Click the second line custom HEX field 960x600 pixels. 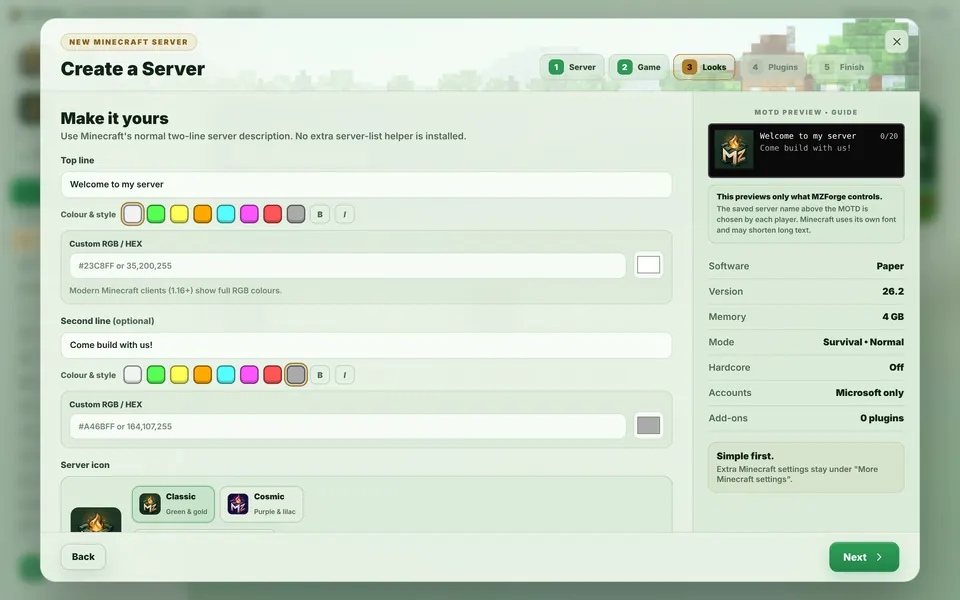point(348,426)
